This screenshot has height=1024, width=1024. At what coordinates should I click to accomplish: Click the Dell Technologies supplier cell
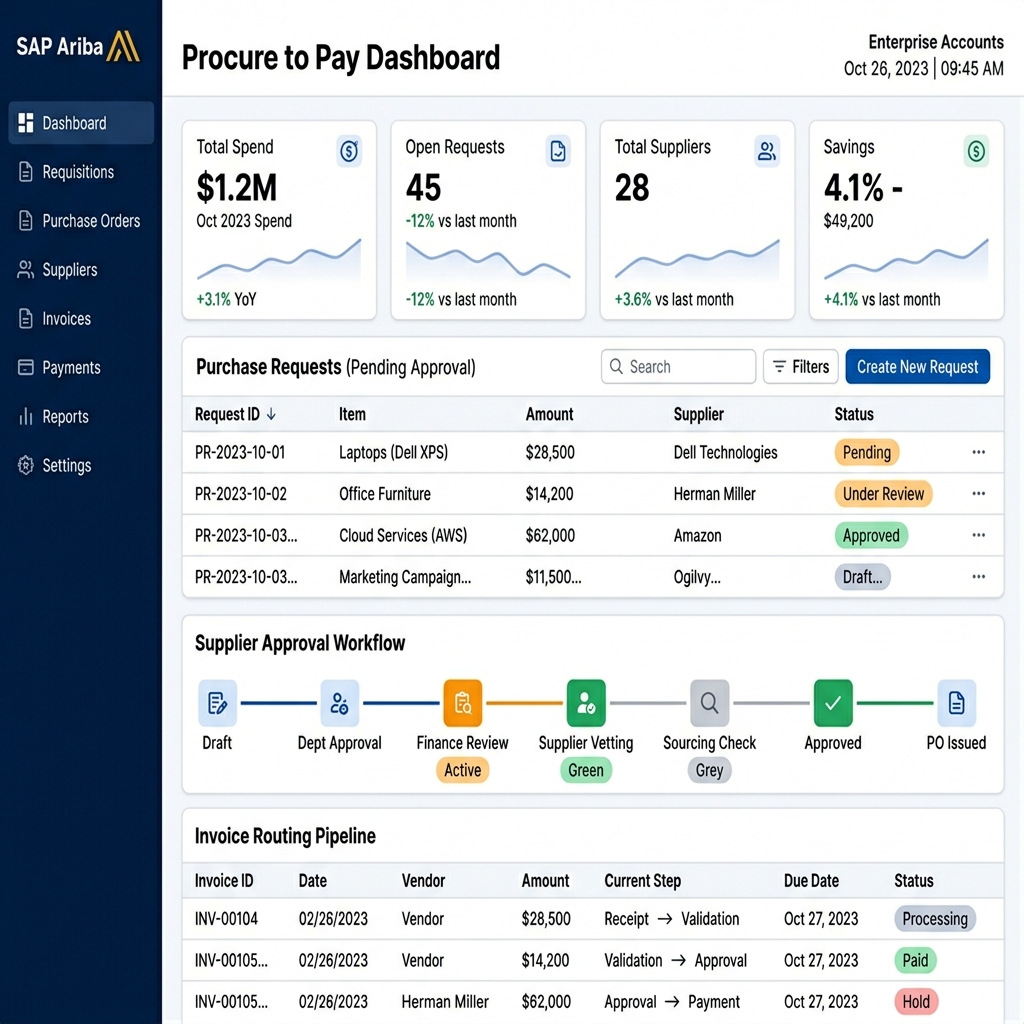[726, 452]
